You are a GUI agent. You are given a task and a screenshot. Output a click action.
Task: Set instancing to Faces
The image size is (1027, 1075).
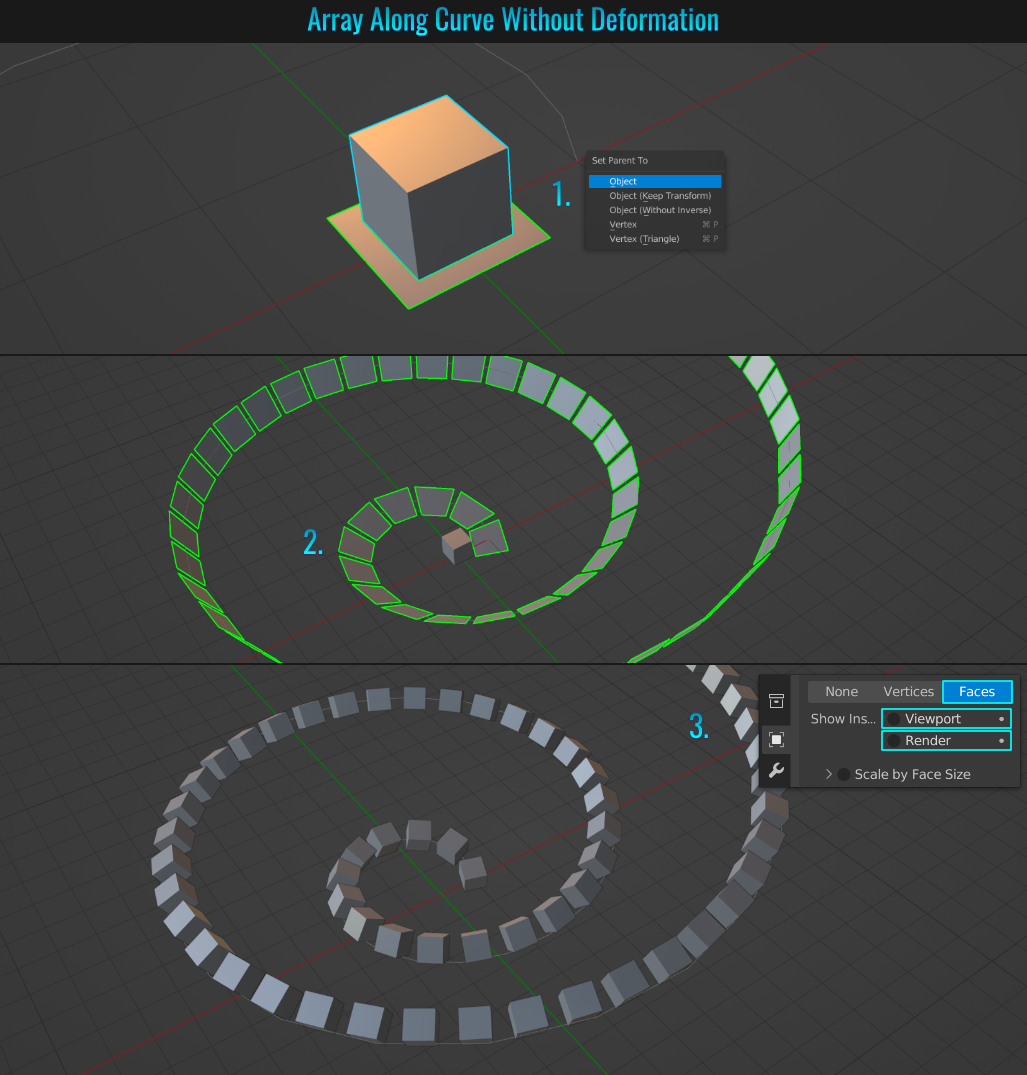(977, 692)
